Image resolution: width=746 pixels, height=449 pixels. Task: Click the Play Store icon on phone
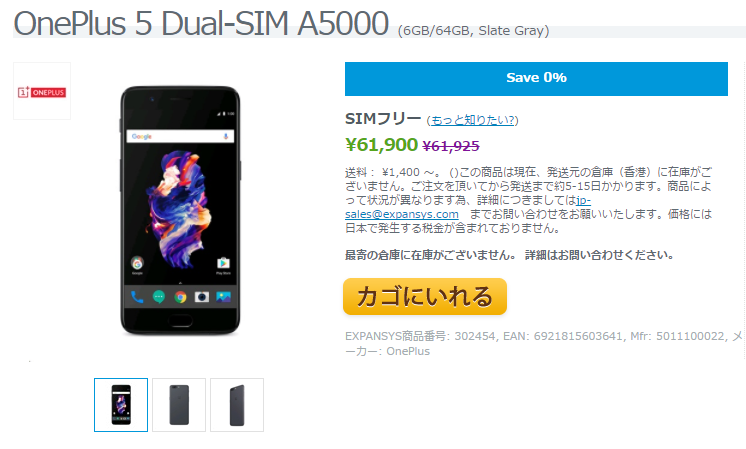[223, 263]
